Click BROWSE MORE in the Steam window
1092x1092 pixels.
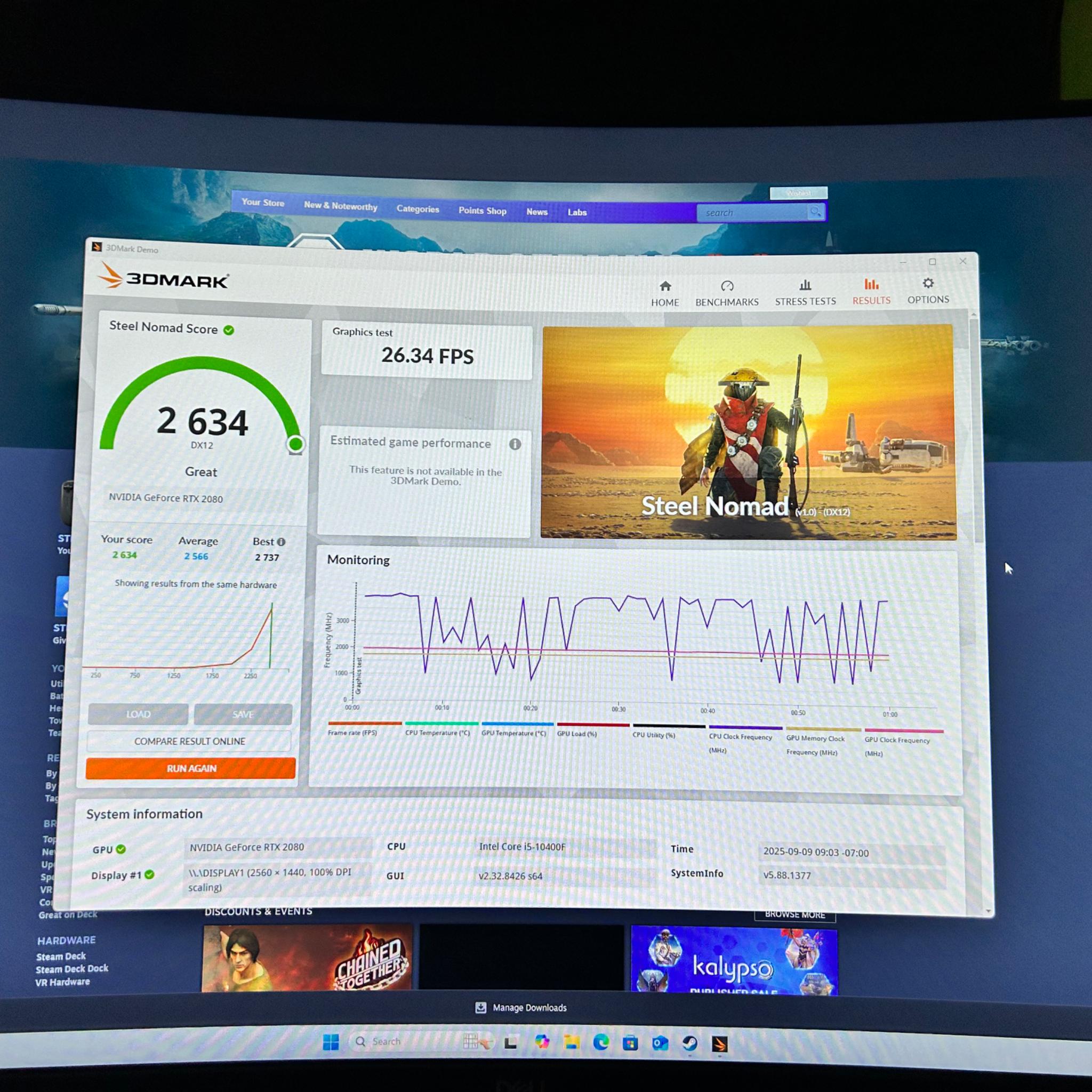coord(794,914)
